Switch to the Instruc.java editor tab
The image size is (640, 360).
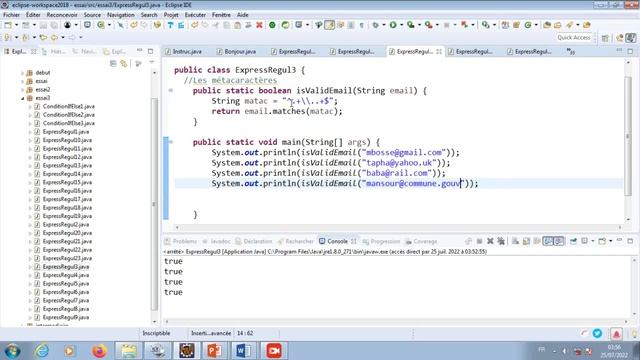pos(183,51)
